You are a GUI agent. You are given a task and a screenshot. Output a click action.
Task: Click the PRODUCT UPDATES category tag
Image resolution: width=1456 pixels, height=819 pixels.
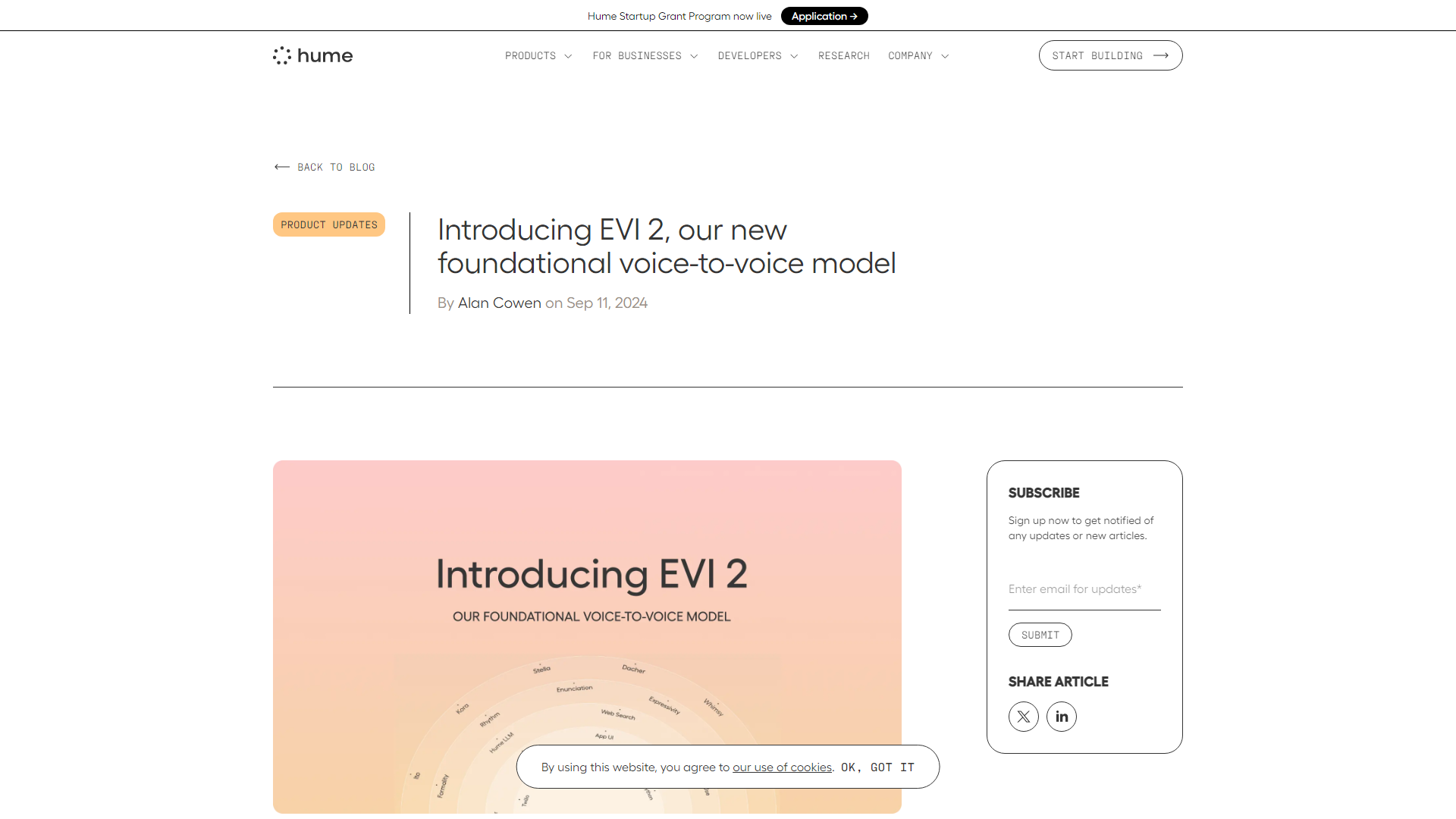pyautogui.click(x=329, y=224)
